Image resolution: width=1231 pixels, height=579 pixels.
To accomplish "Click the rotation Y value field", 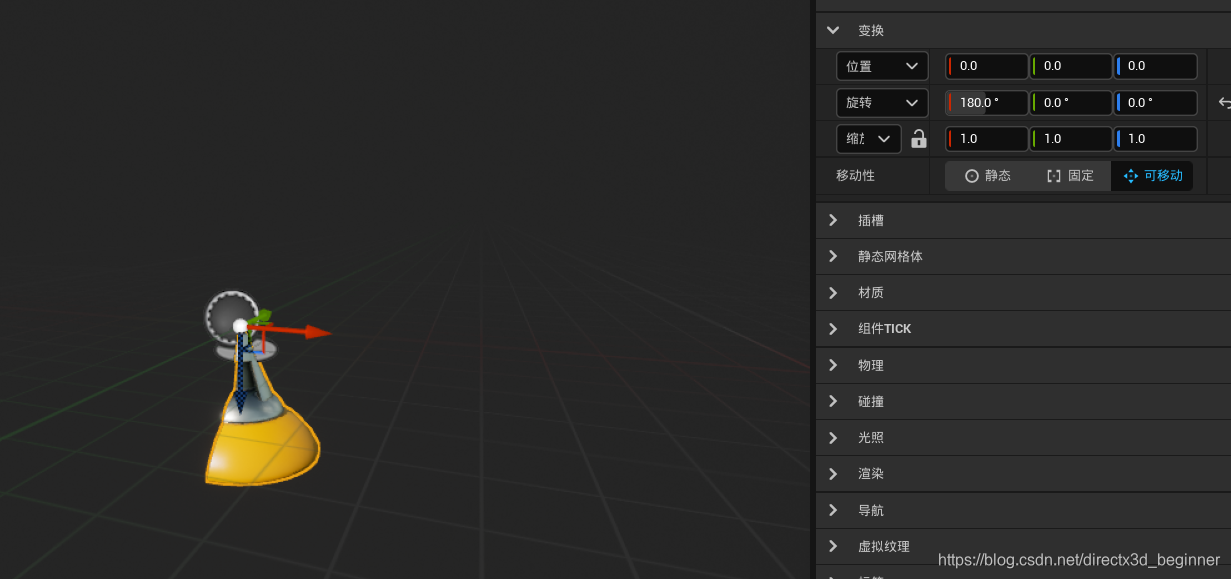I will 1071,103.
